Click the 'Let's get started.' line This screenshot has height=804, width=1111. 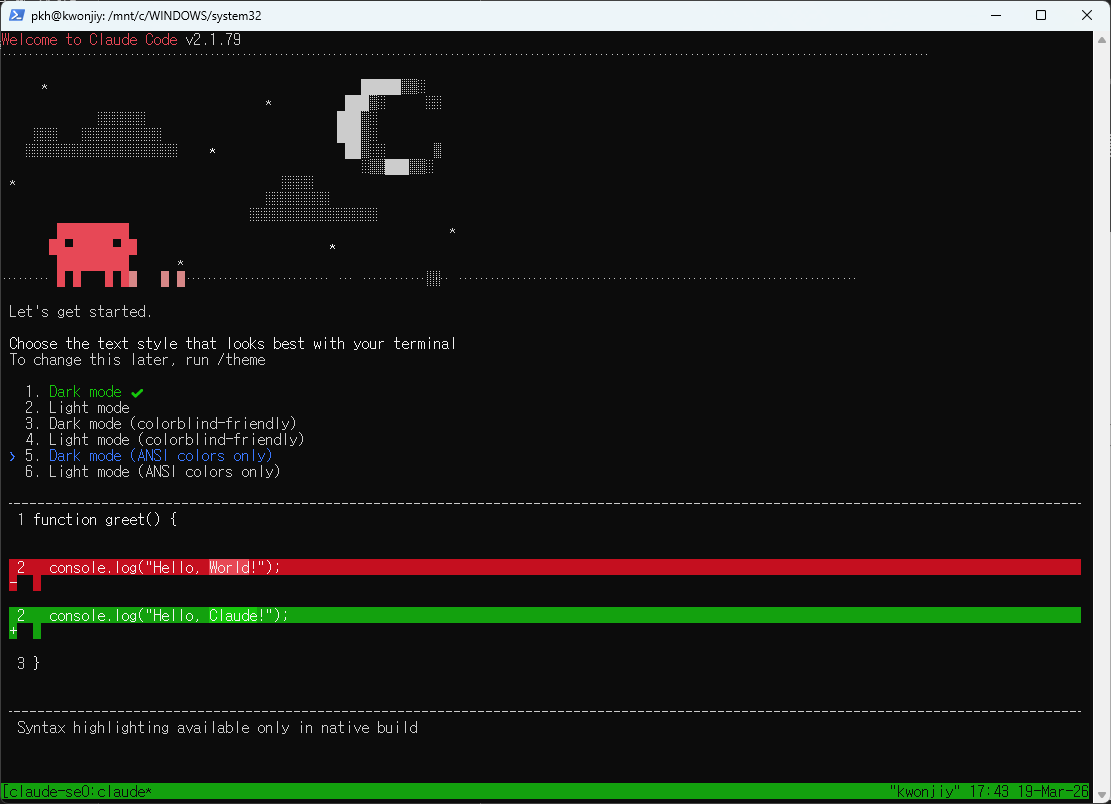[80, 312]
